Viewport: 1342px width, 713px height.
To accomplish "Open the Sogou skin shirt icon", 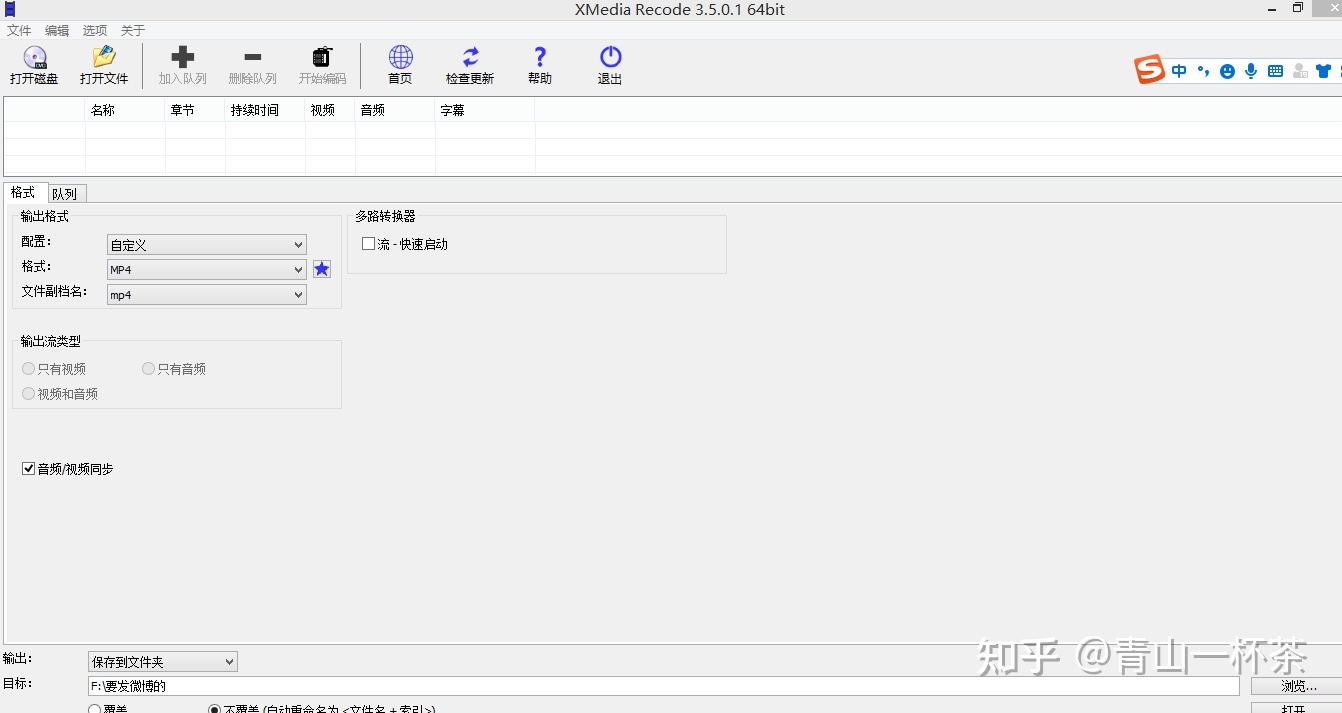I will 1324,71.
